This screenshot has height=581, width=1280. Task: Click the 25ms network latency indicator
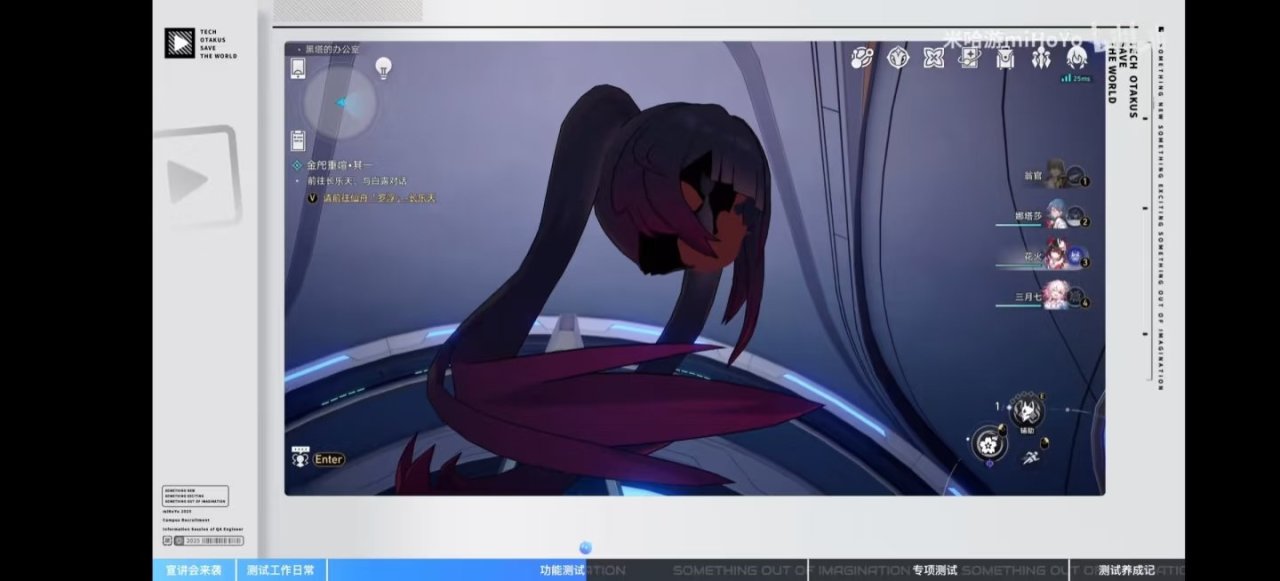[1076, 77]
